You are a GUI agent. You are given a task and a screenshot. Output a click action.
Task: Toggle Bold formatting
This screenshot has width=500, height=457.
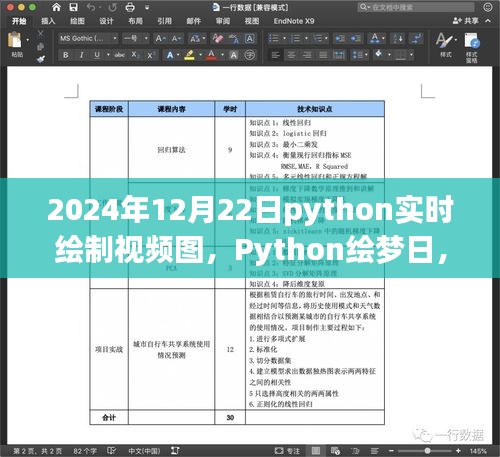(x=66, y=55)
